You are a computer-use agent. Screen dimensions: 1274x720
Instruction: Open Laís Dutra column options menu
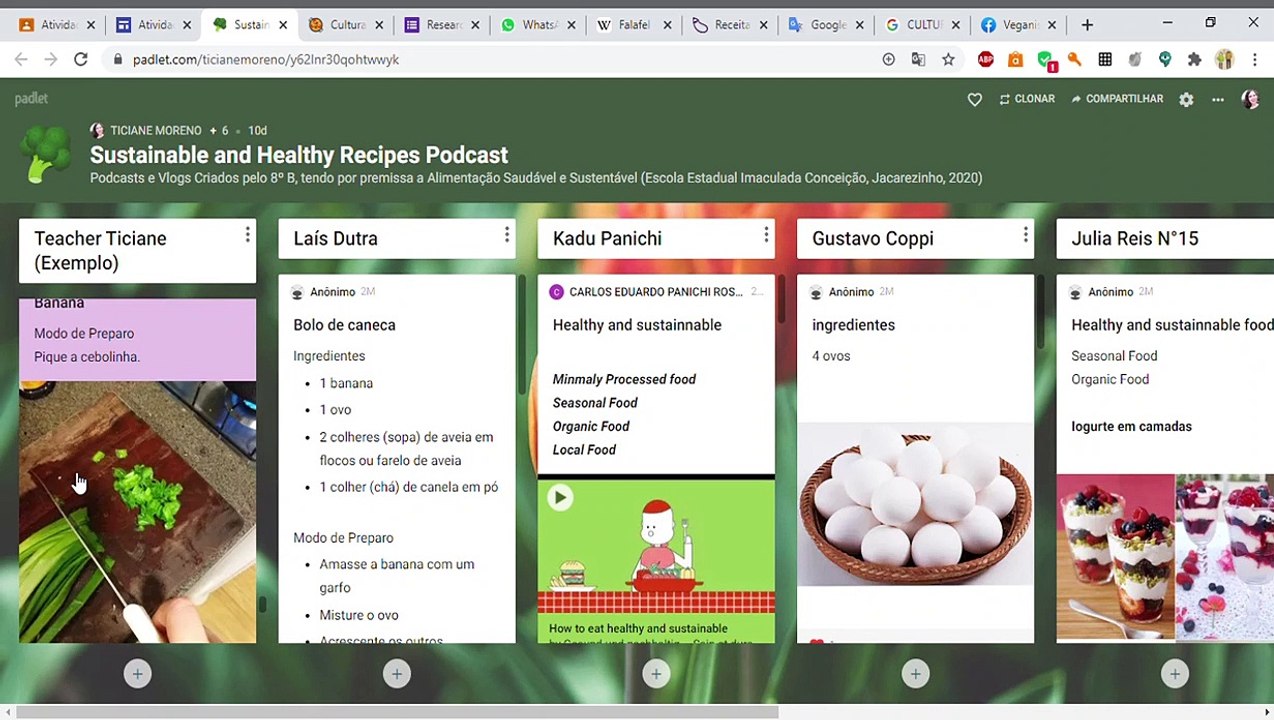(507, 235)
